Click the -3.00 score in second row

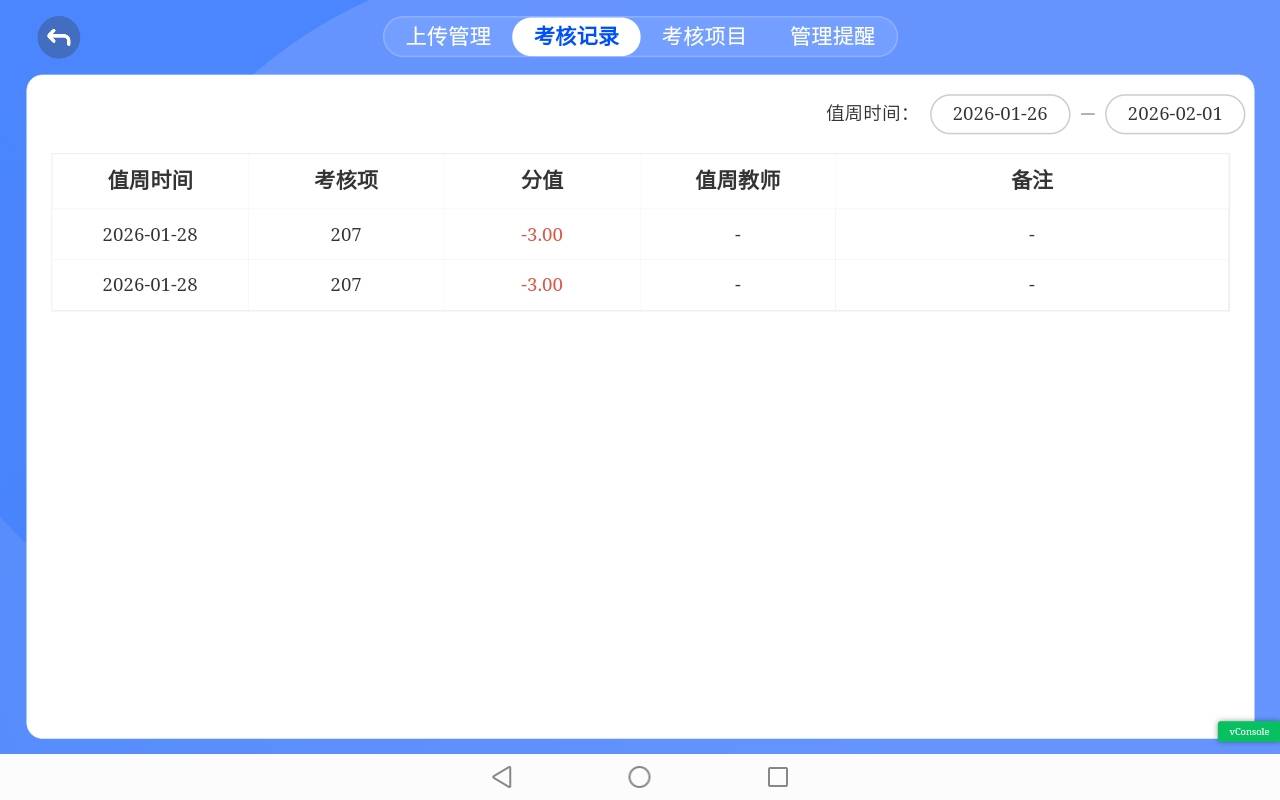click(x=542, y=285)
